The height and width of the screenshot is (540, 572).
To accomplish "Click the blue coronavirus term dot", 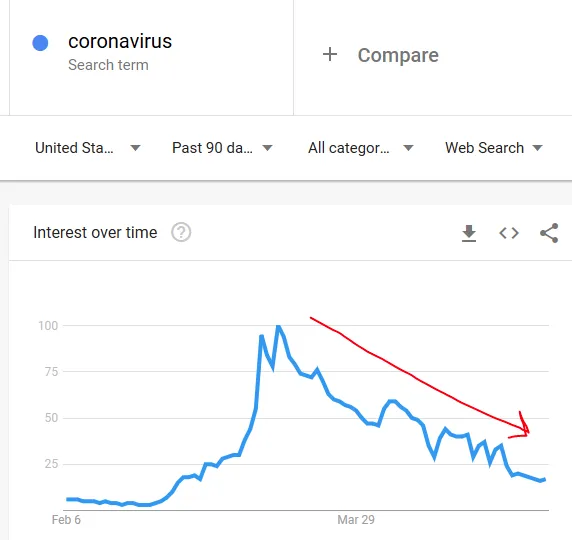I will 40,43.
